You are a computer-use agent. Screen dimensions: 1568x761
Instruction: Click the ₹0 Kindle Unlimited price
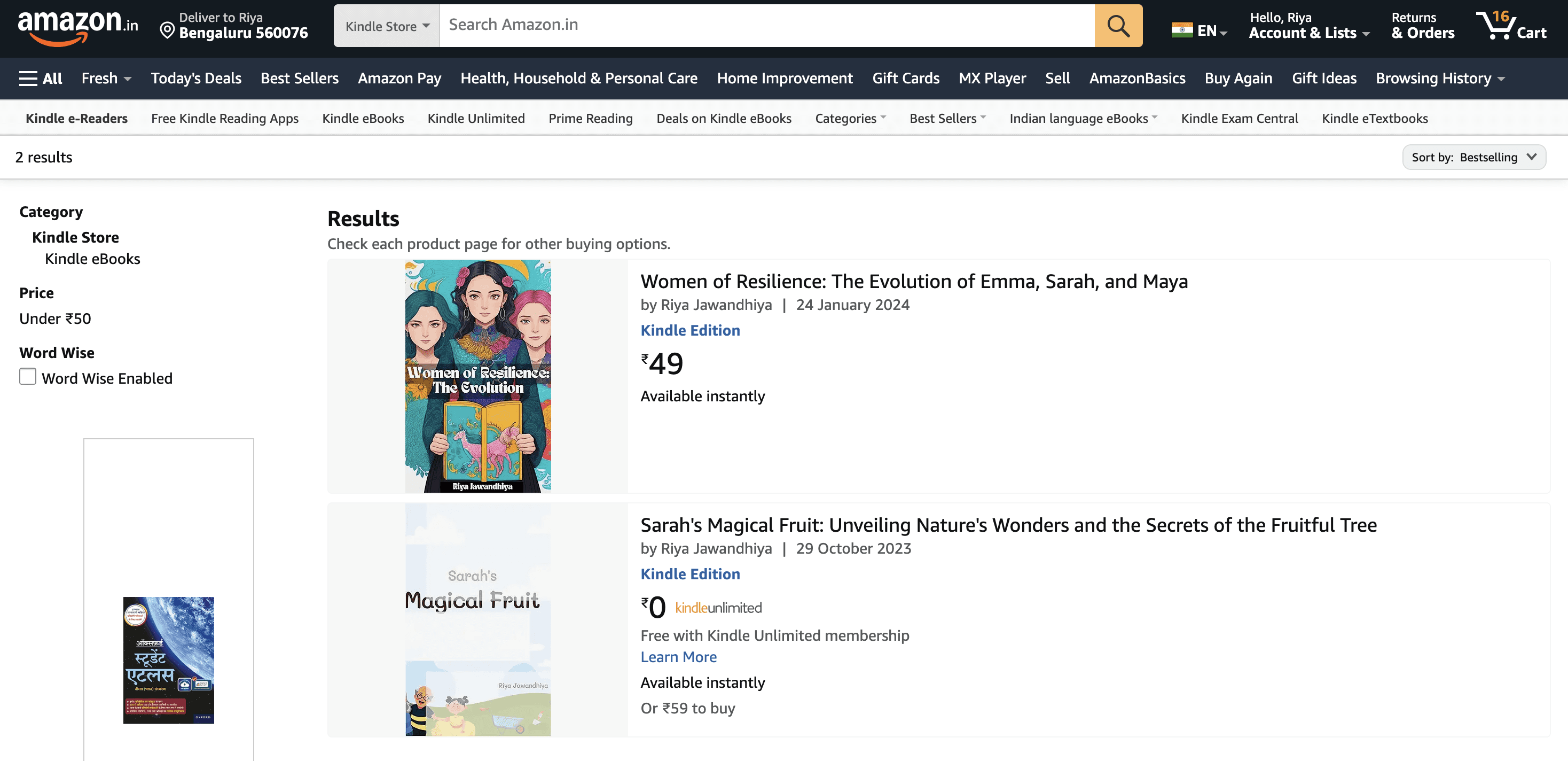tap(653, 607)
